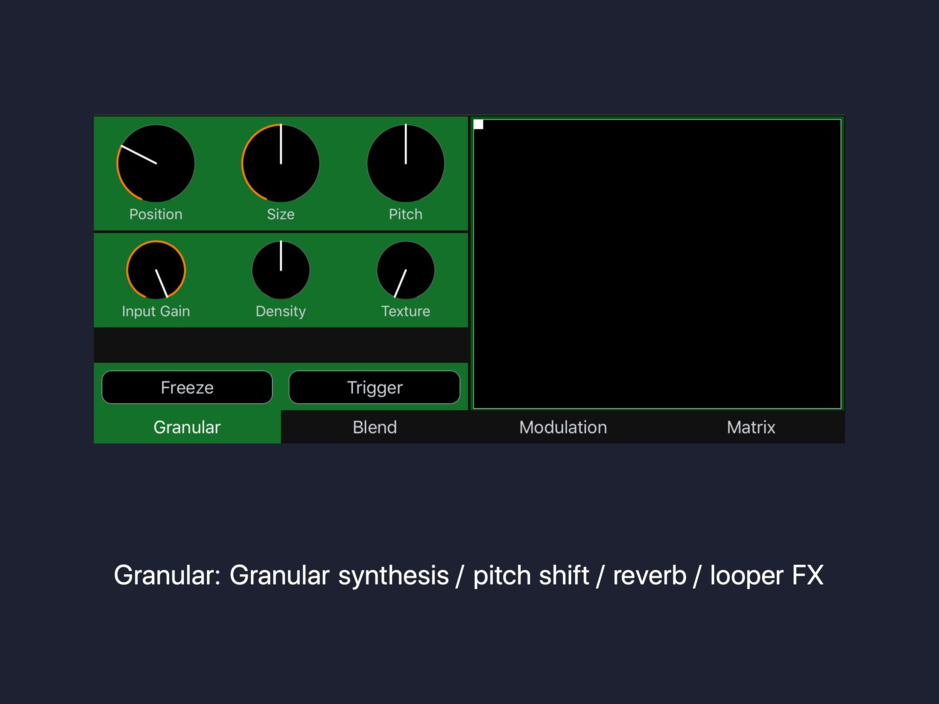Screen dimensions: 939x704
Task: Click the white square marker in display
Action: [478, 125]
